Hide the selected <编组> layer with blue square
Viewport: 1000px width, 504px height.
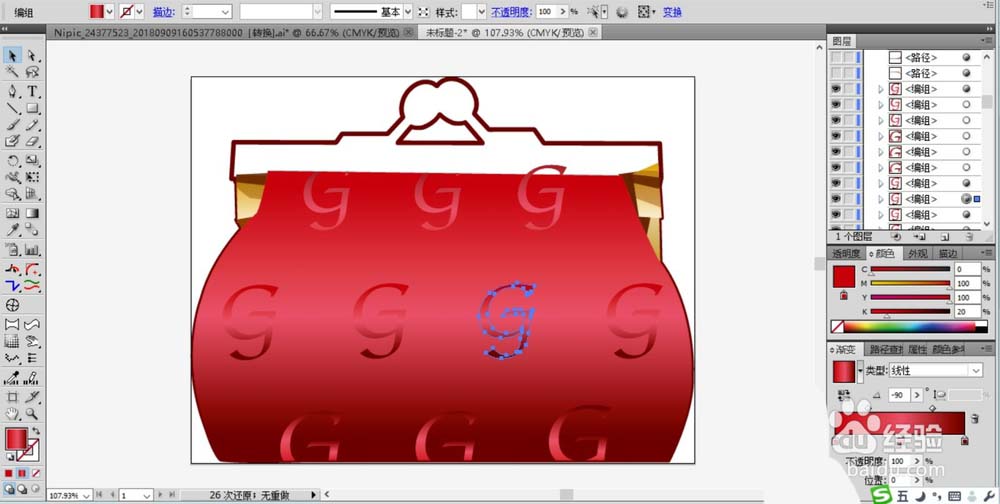(835, 199)
